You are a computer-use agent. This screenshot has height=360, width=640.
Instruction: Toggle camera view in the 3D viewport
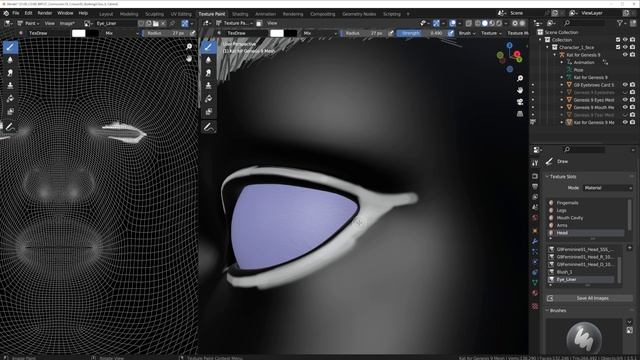pyautogui.click(x=520, y=102)
